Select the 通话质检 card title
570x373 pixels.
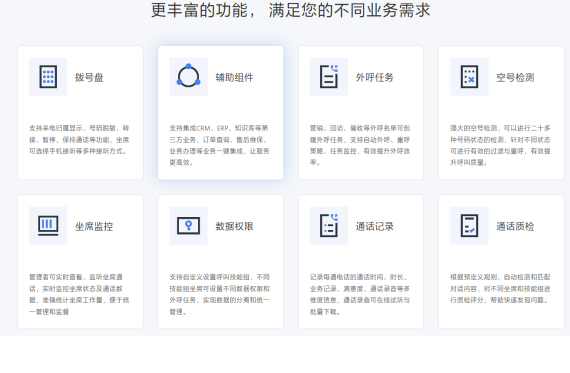tap(515, 226)
